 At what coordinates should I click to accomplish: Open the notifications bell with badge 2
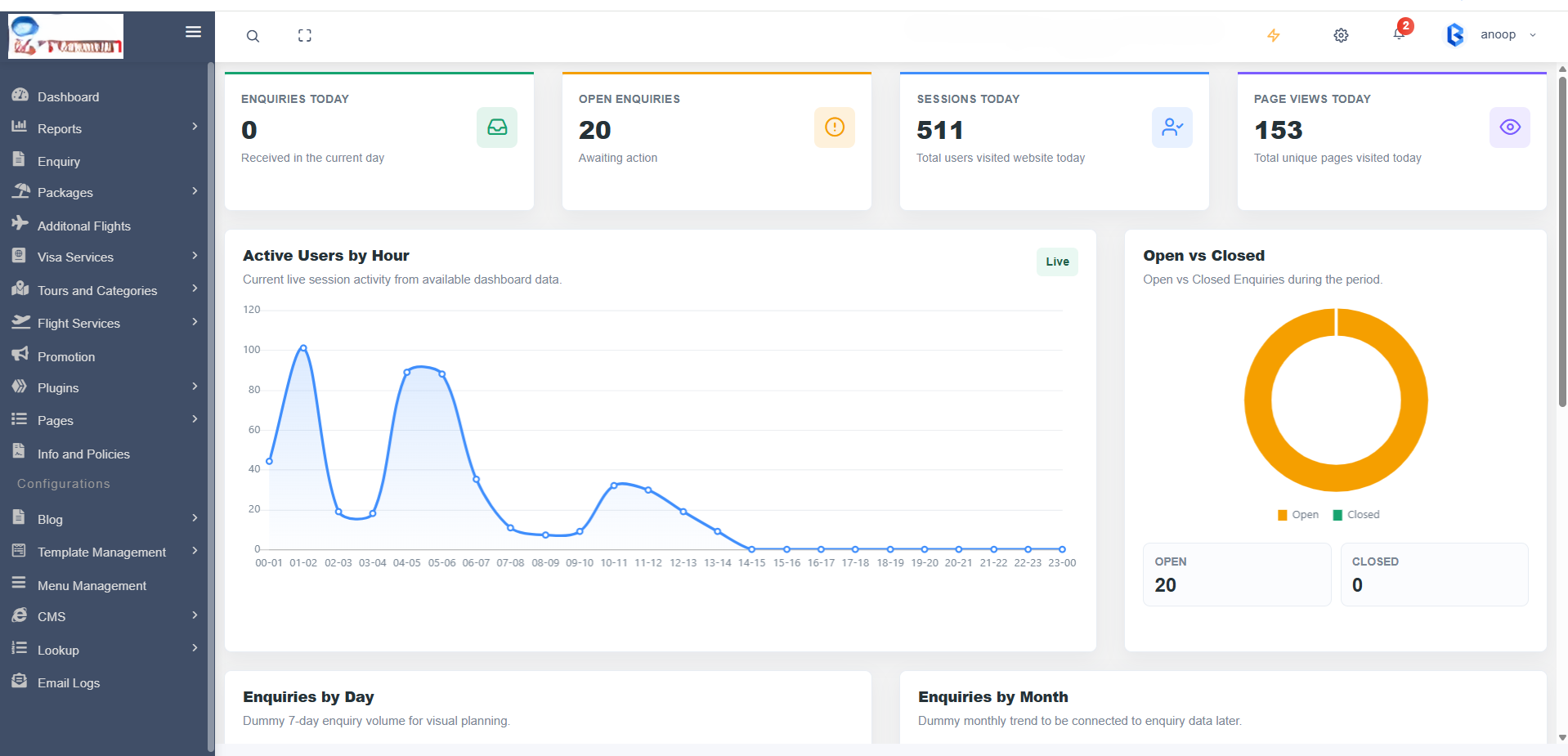[1400, 34]
